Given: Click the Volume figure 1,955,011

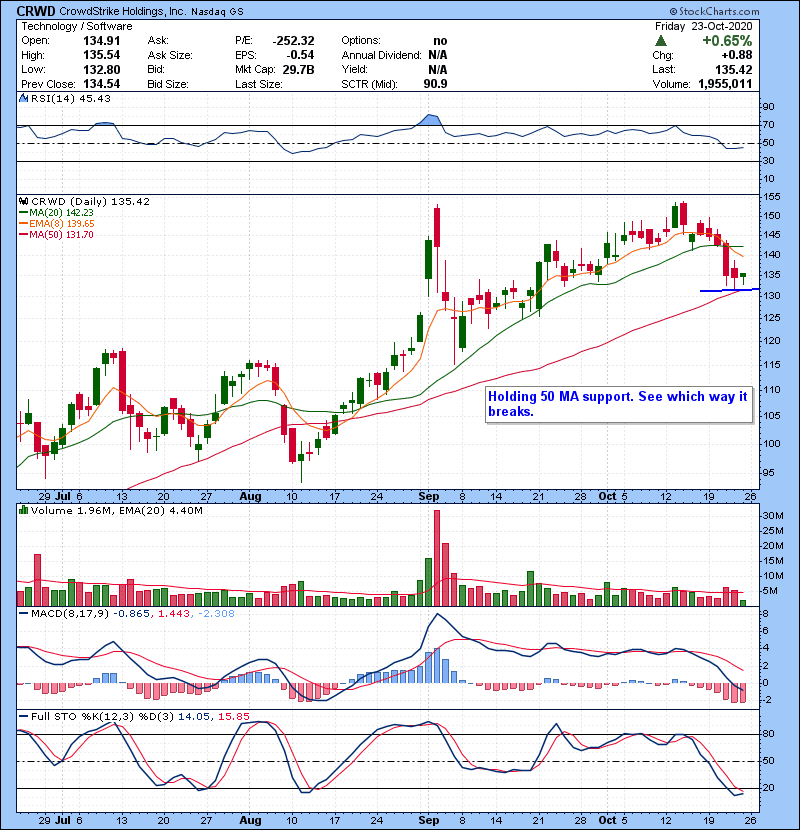Looking at the screenshot, I should click(725, 84).
